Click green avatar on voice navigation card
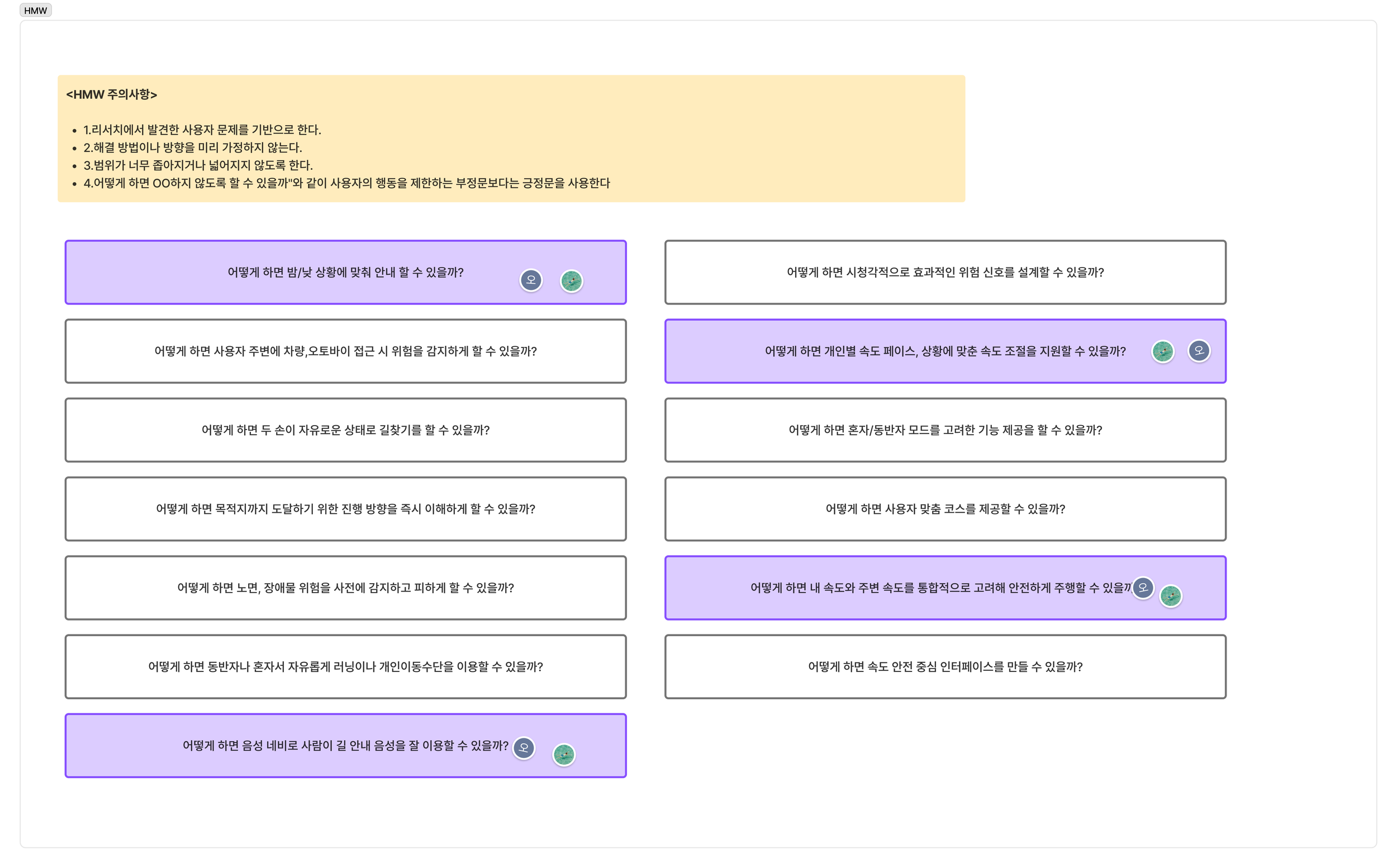 (x=564, y=754)
